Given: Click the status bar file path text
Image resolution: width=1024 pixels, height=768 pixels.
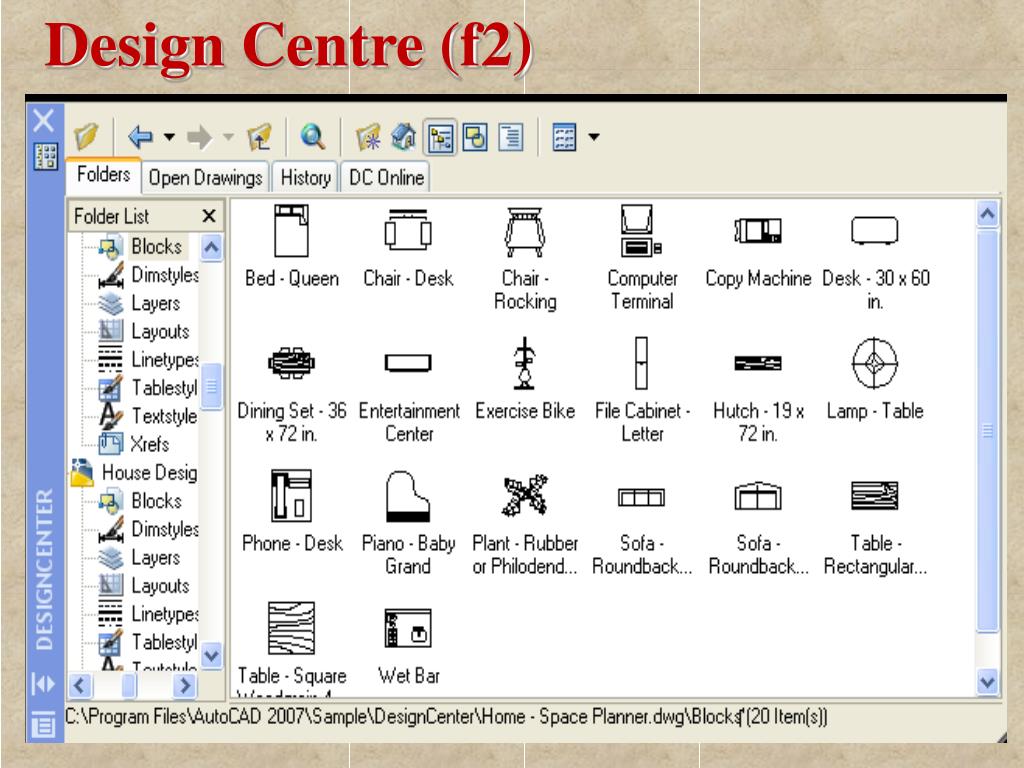Looking at the screenshot, I should click(x=446, y=717).
